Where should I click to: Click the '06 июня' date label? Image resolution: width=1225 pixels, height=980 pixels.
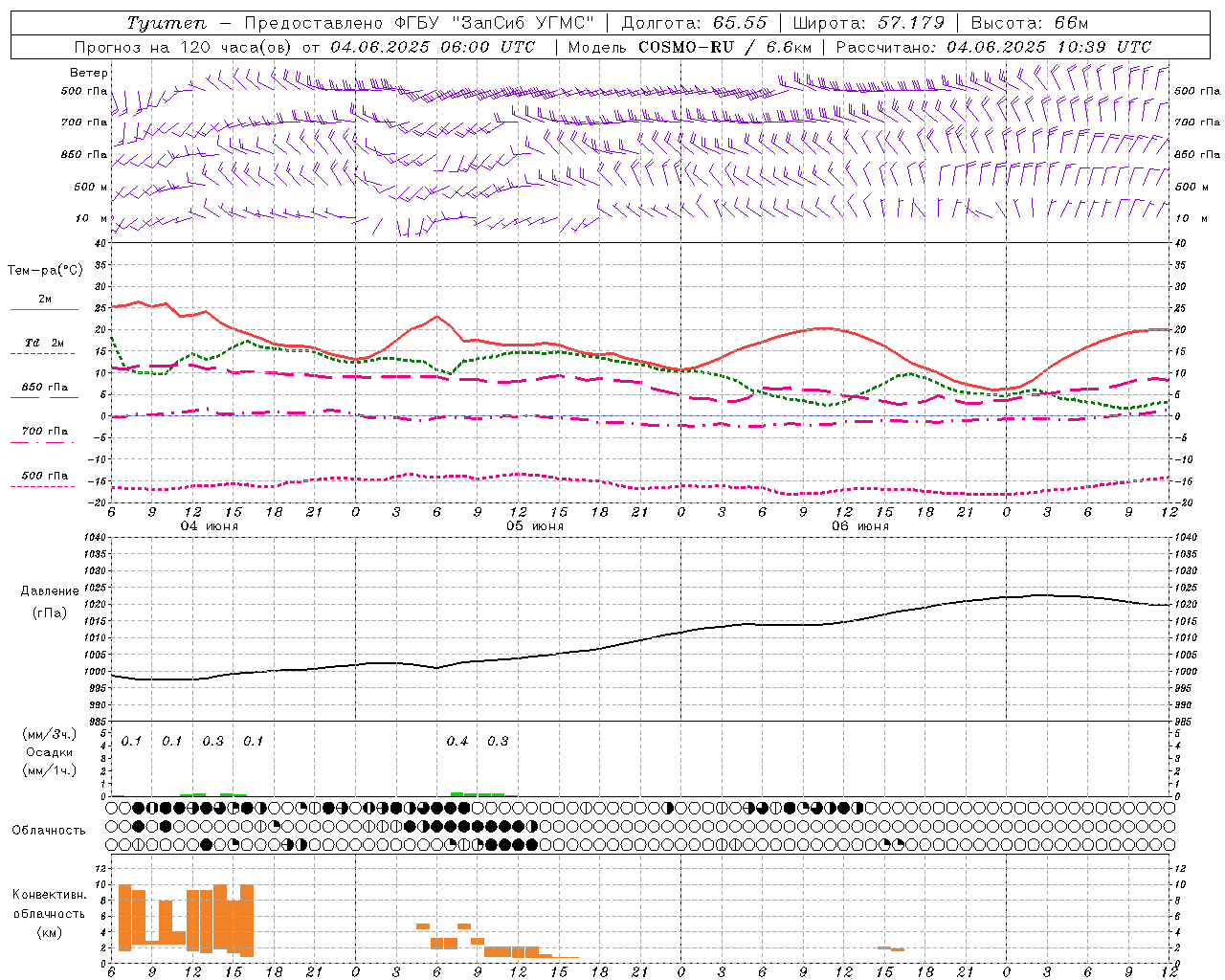point(859,526)
